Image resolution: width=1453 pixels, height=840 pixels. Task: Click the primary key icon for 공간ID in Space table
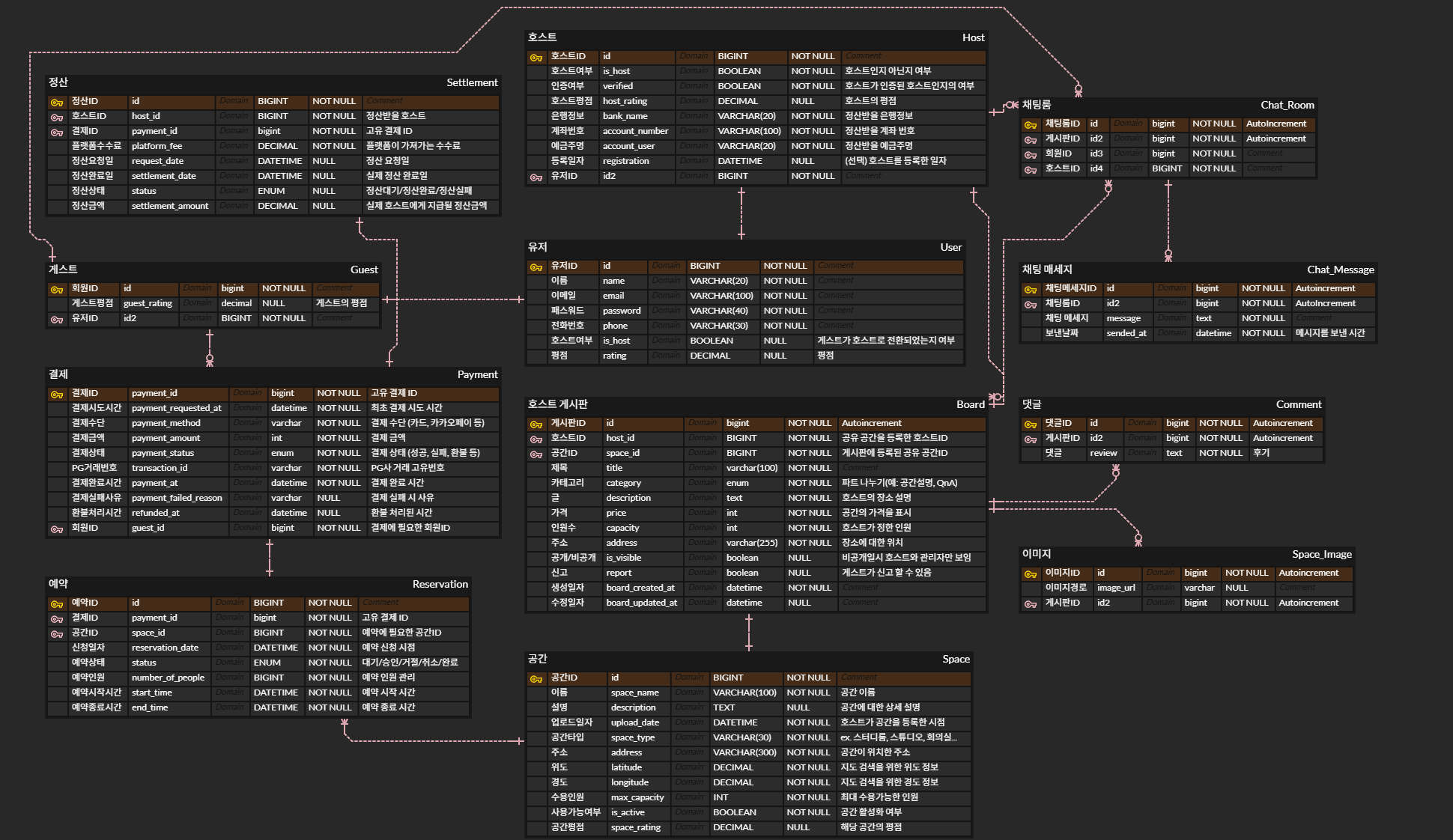pyautogui.click(x=536, y=678)
